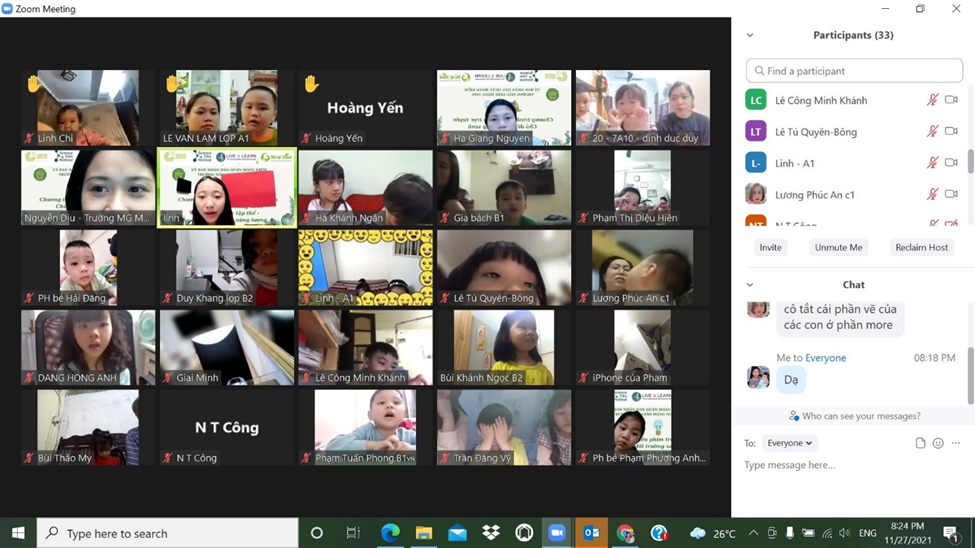
Task: Click Lê Công Minh Khánh's muted microphone icon
Action: (x=932, y=100)
